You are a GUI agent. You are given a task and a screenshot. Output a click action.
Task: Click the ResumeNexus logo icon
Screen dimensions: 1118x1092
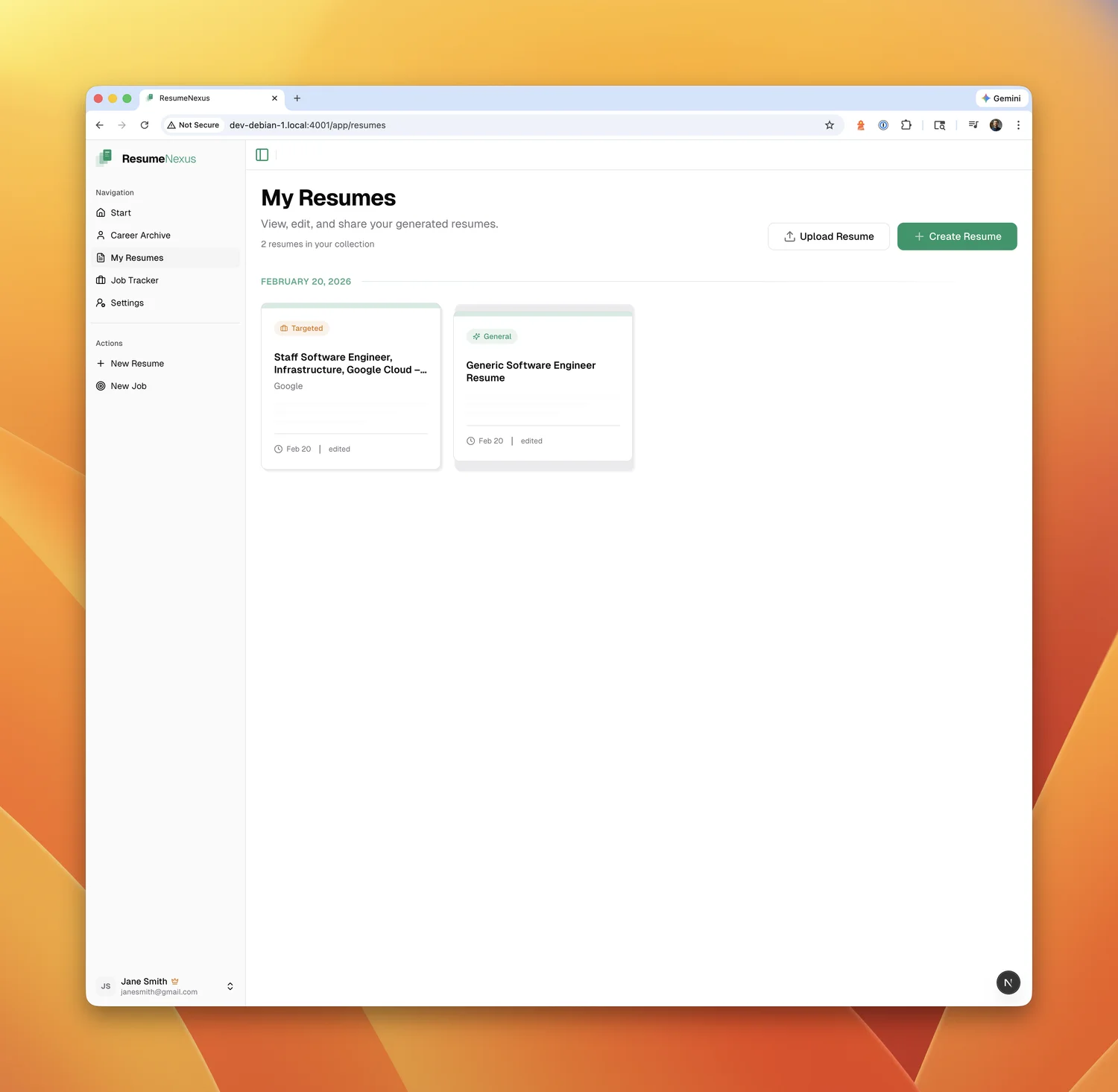pyautogui.click(x=104, y=158)
